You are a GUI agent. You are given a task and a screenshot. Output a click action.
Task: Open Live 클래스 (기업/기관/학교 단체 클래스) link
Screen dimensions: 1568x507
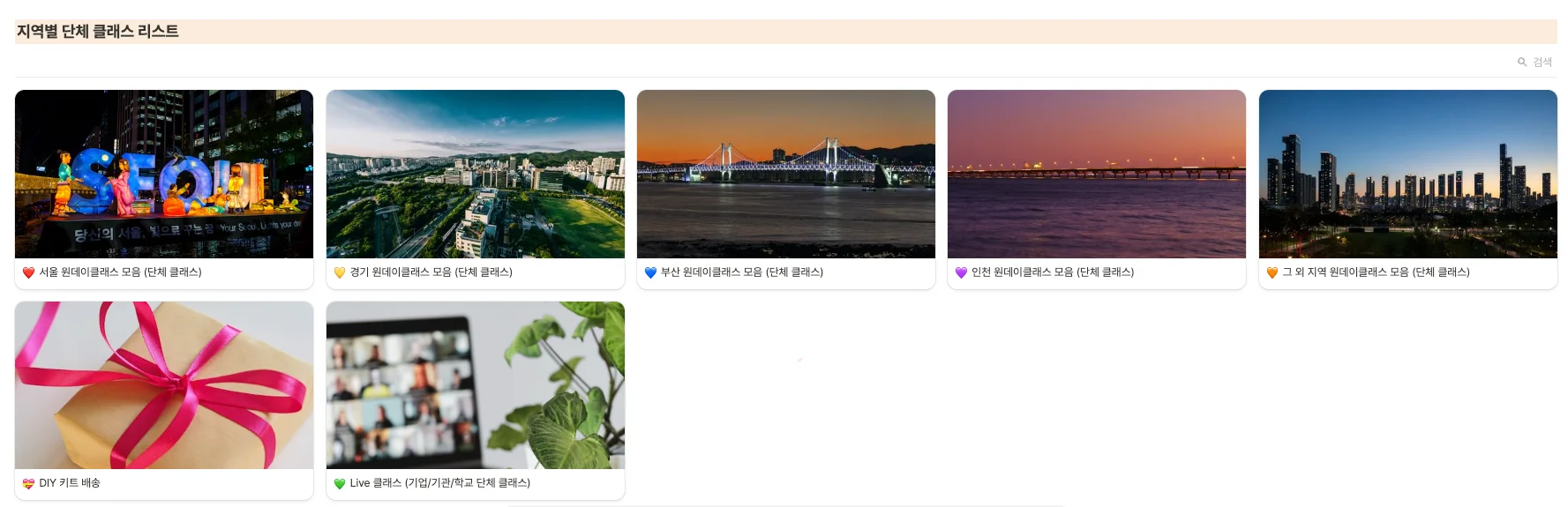click(x=440, y=483)
